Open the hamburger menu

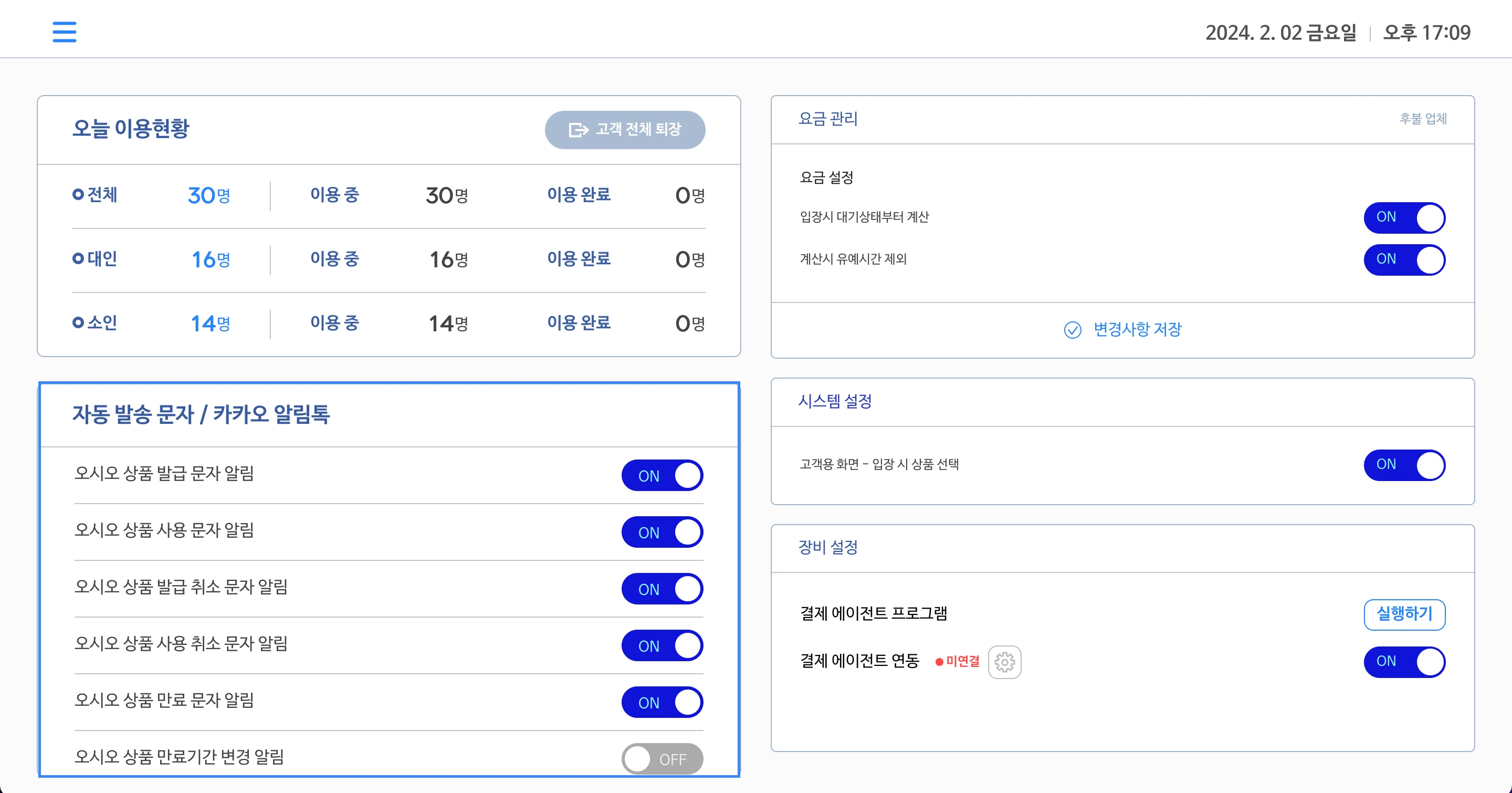point(65,32)
